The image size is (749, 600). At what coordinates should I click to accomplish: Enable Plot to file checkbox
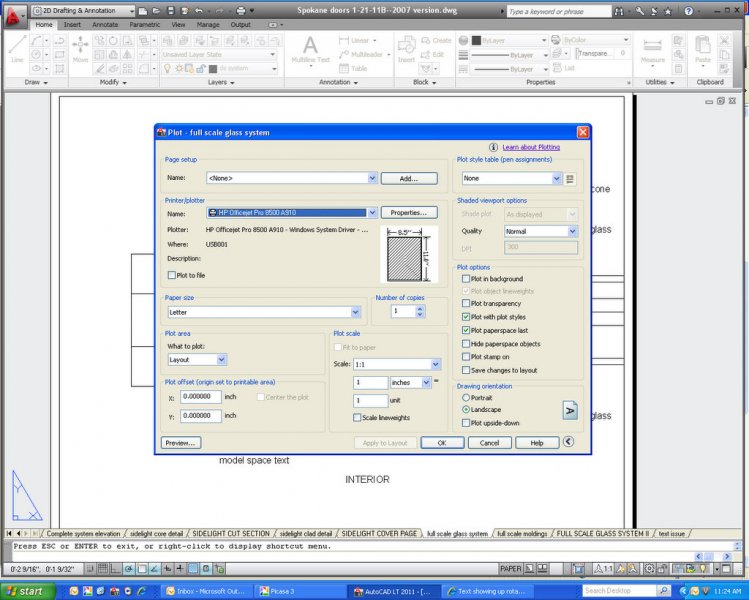171,275
